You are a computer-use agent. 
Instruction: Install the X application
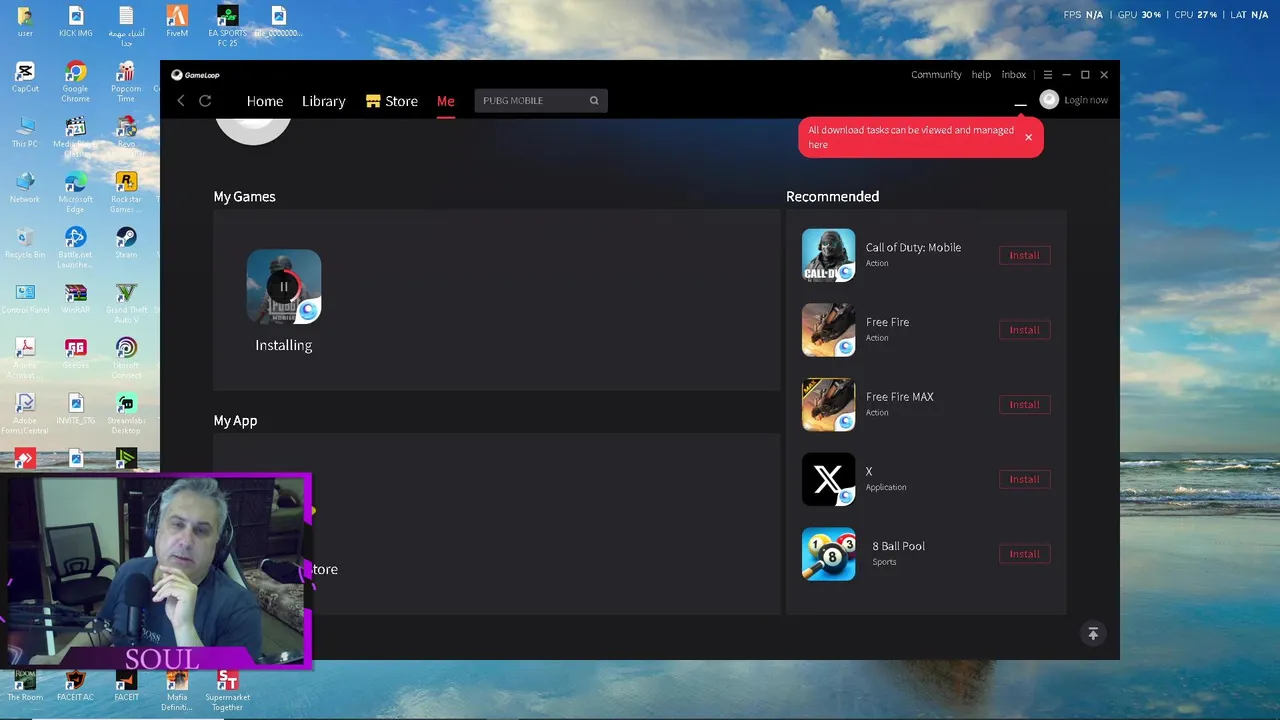tap(1024, 479)
